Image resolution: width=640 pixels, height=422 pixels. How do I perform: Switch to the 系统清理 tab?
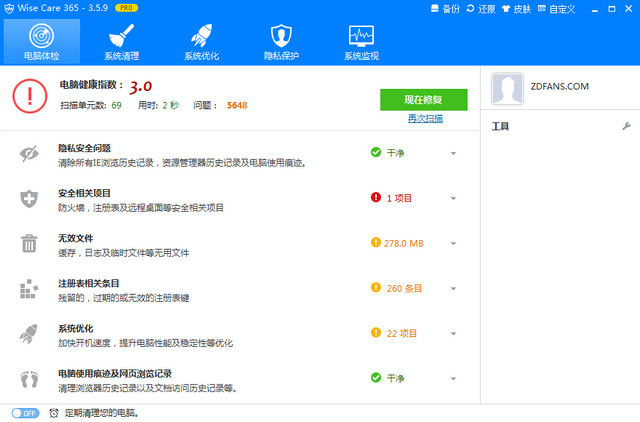[x=122, y=42]
